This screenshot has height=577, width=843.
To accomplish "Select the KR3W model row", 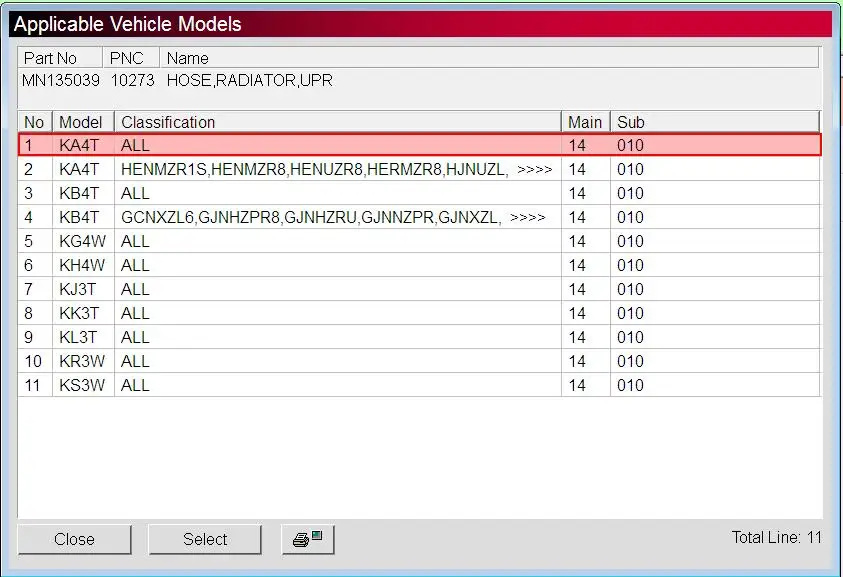I will 419,361.
